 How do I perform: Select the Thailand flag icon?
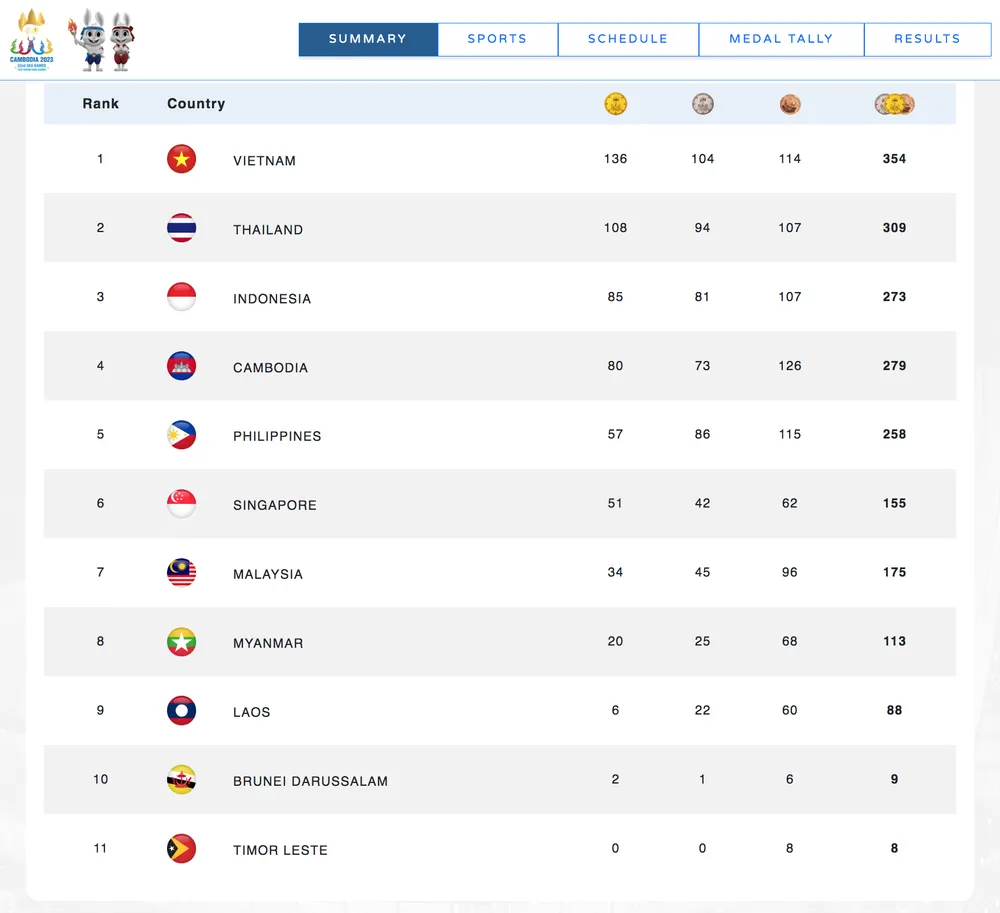[x=181, y=227]
